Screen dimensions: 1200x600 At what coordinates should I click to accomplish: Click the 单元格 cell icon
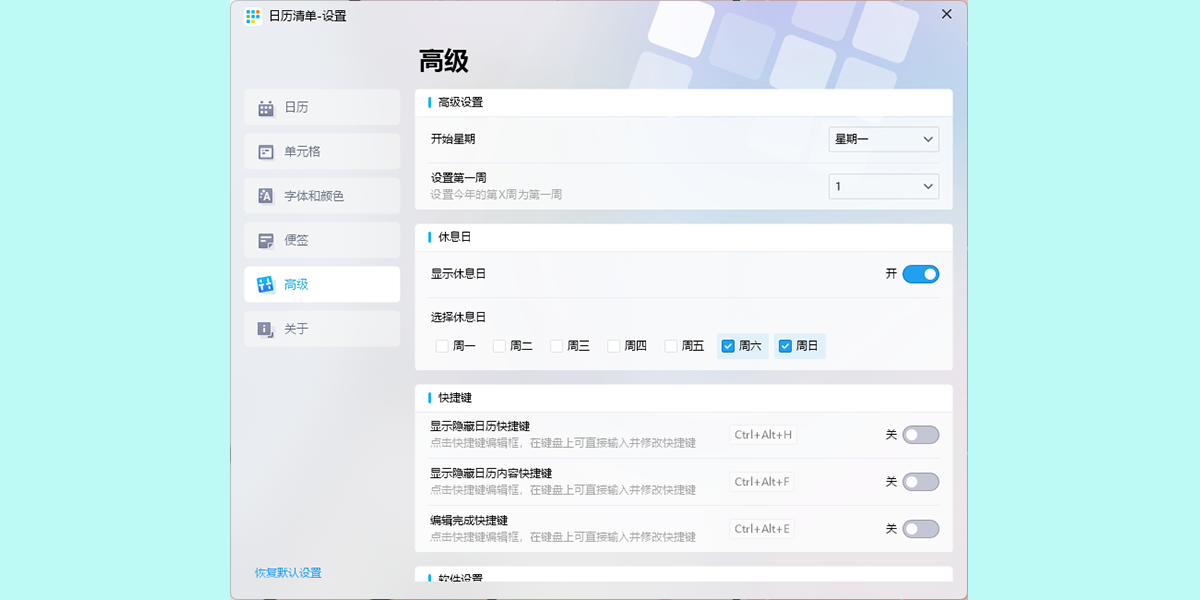pyautogui.click(x=266, y=152)
